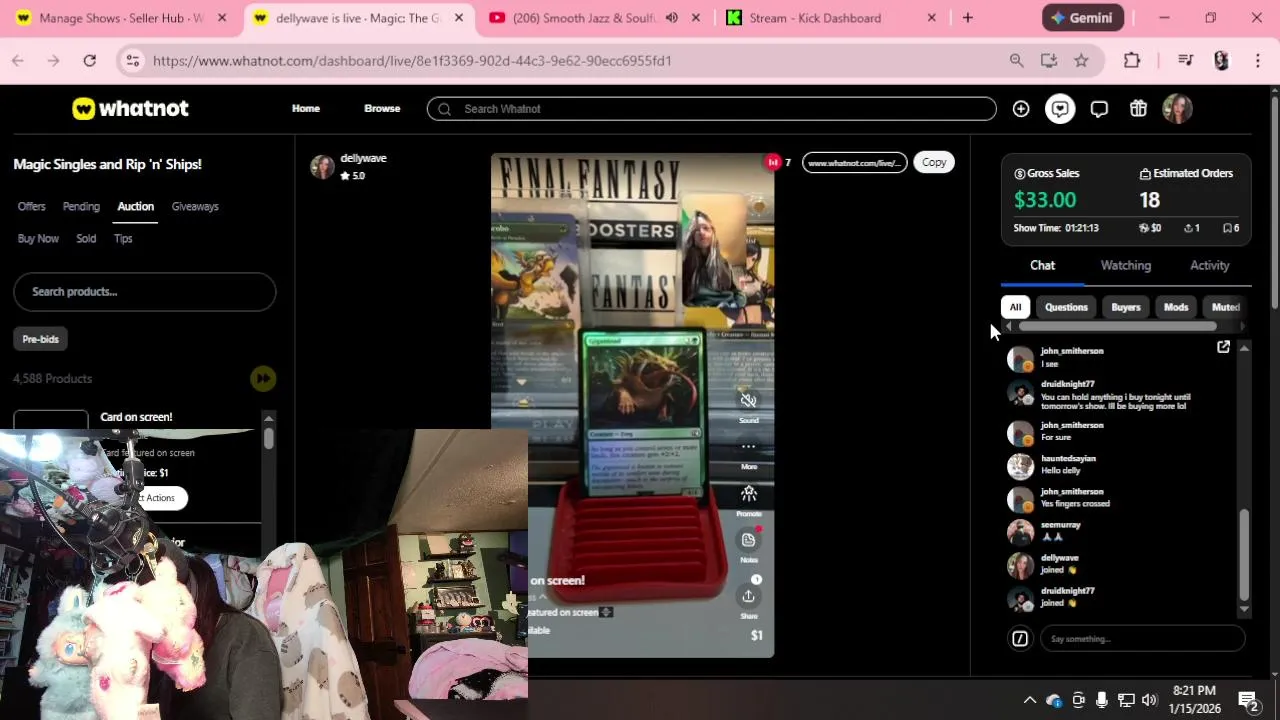
Task: Bookmark this page with star icon
Action: (1081, 61)
